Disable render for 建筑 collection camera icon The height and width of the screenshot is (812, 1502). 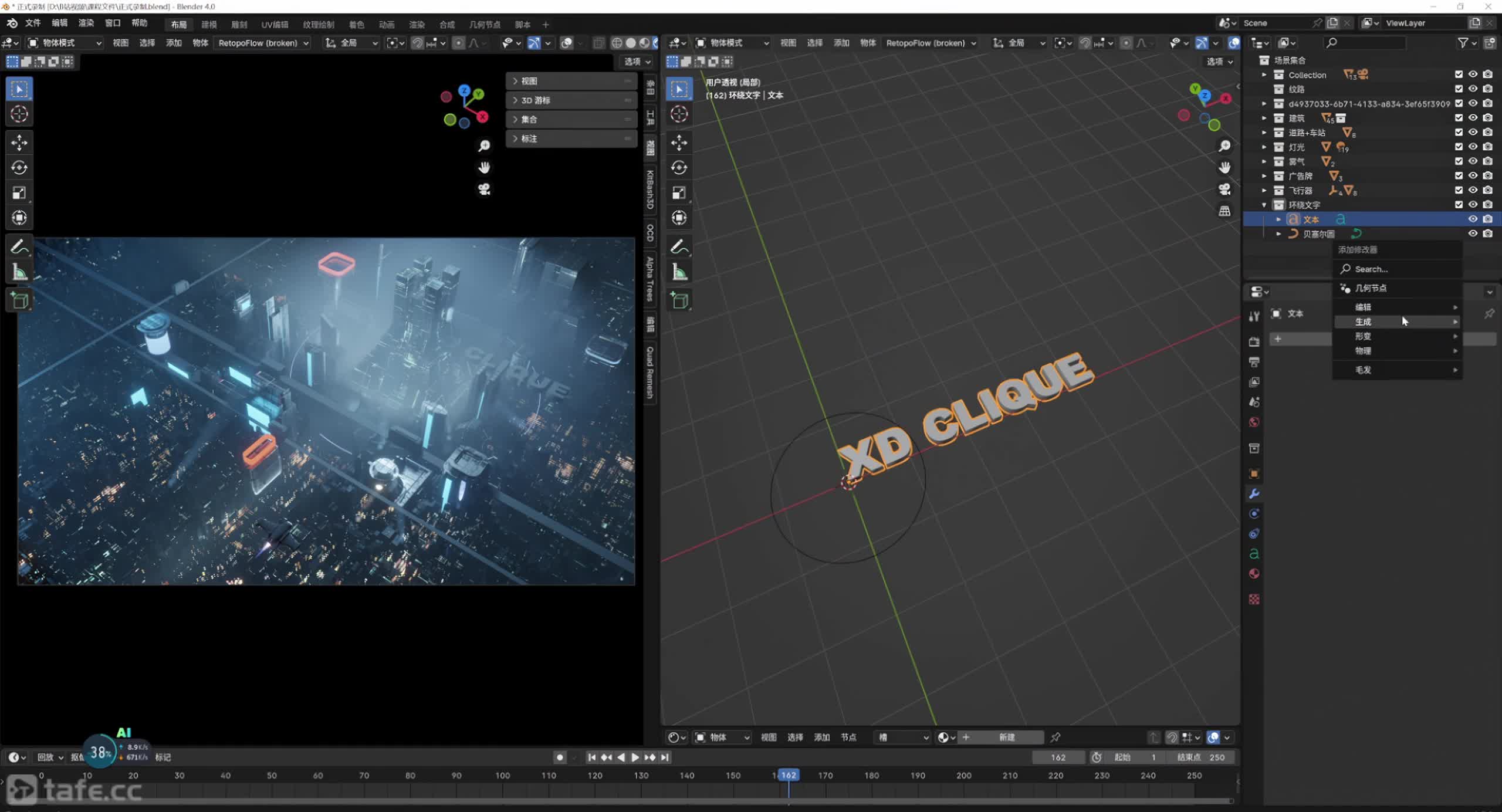(1487, 118)
